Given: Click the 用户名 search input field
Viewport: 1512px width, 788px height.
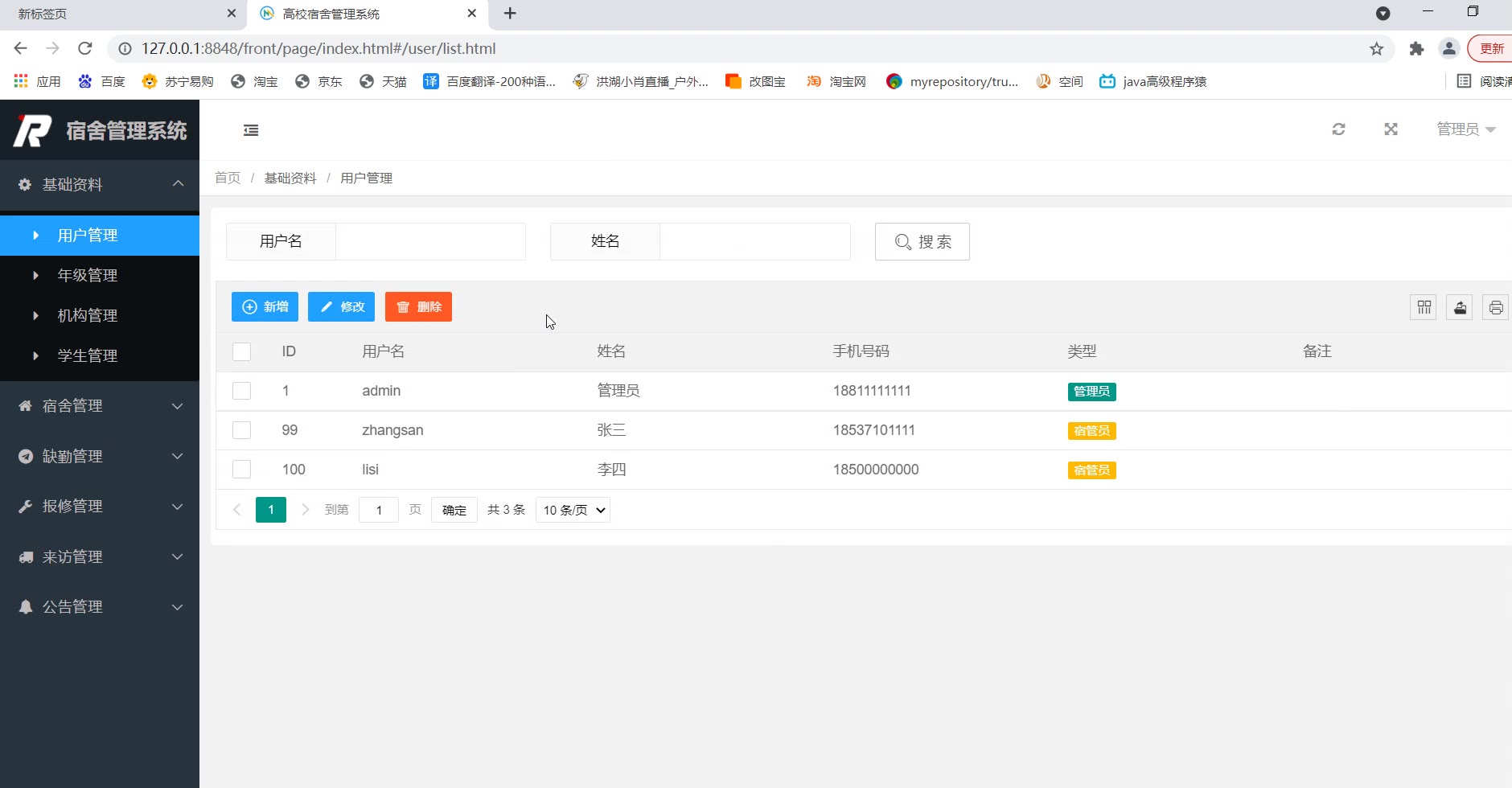Looking at the screenshot, I should click(x=429, y=241).
